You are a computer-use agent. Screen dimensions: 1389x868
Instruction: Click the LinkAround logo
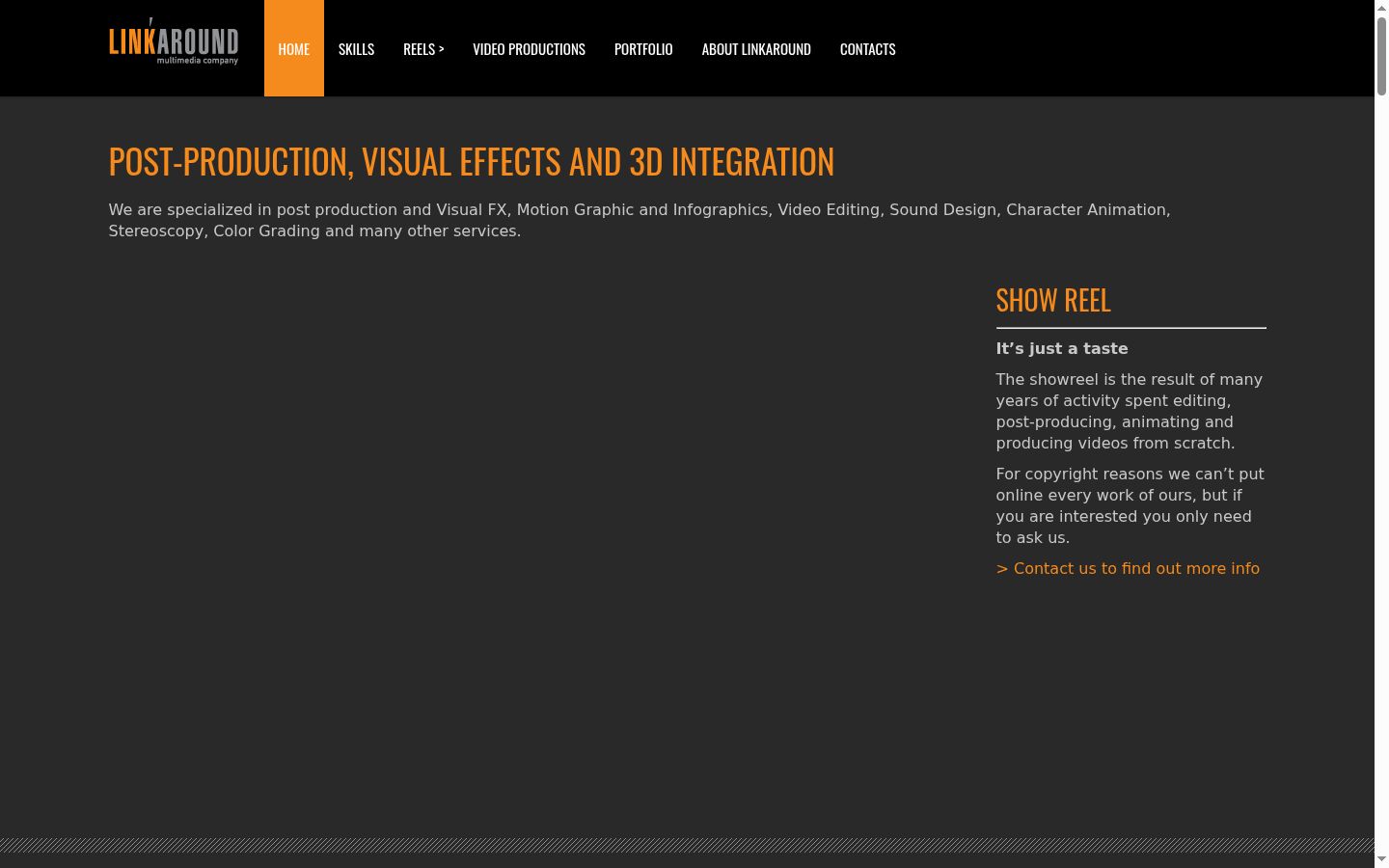[x=174, y=41]
